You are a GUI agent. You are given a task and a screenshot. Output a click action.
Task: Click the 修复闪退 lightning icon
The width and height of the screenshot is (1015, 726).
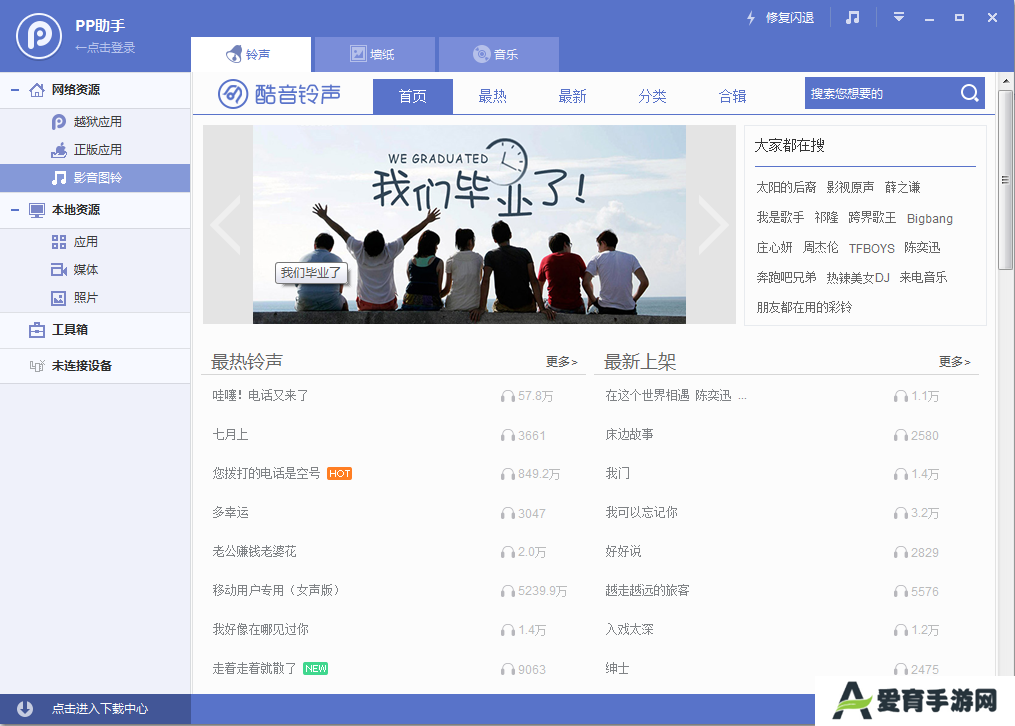point(751,18)
